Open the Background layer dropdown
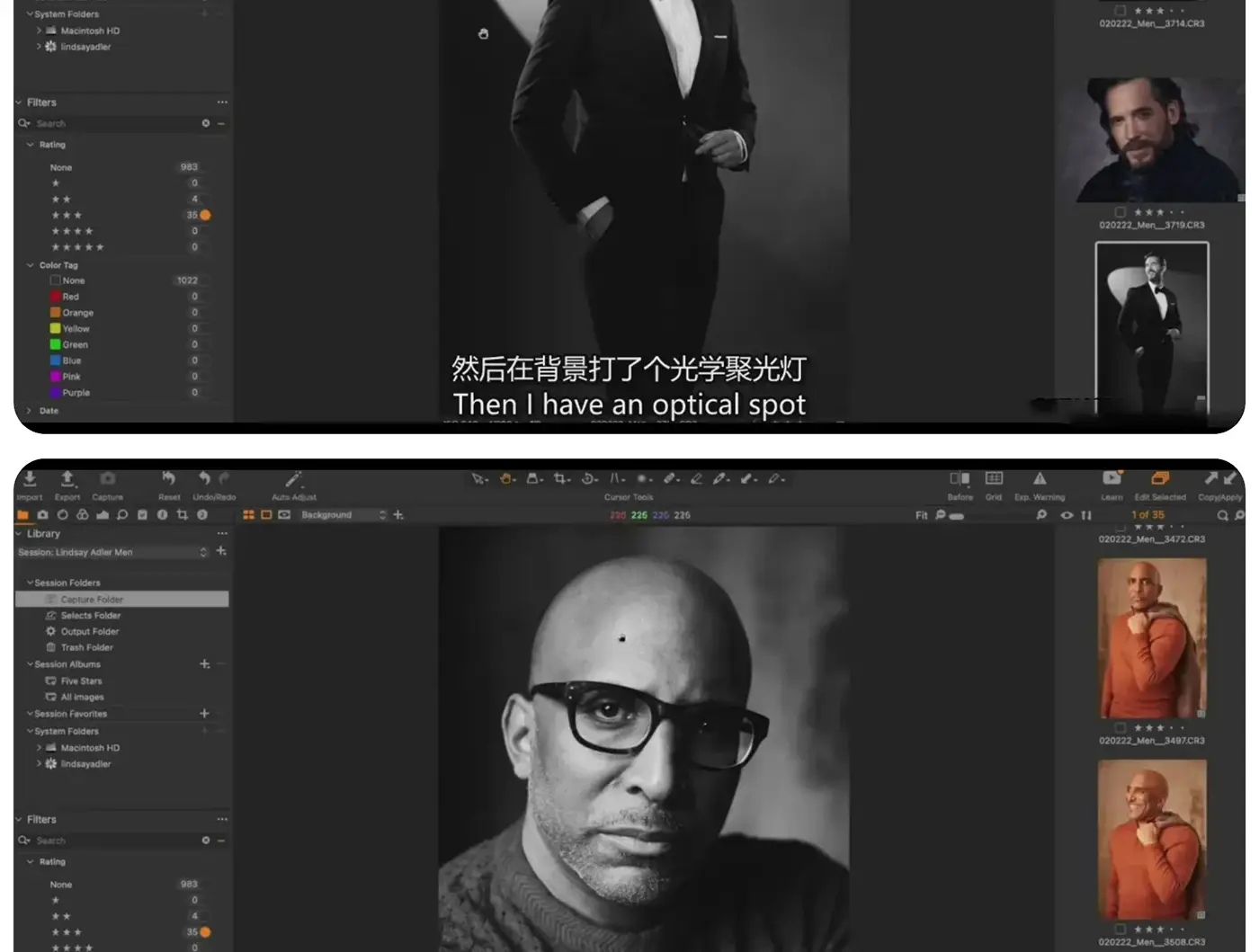Viewport: 1259px width, 952px height. click(x=344, y=515)
